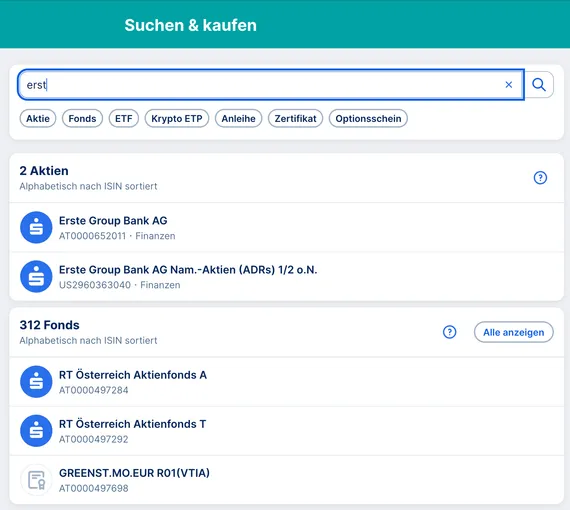Filter results by ETF chip

124,119
